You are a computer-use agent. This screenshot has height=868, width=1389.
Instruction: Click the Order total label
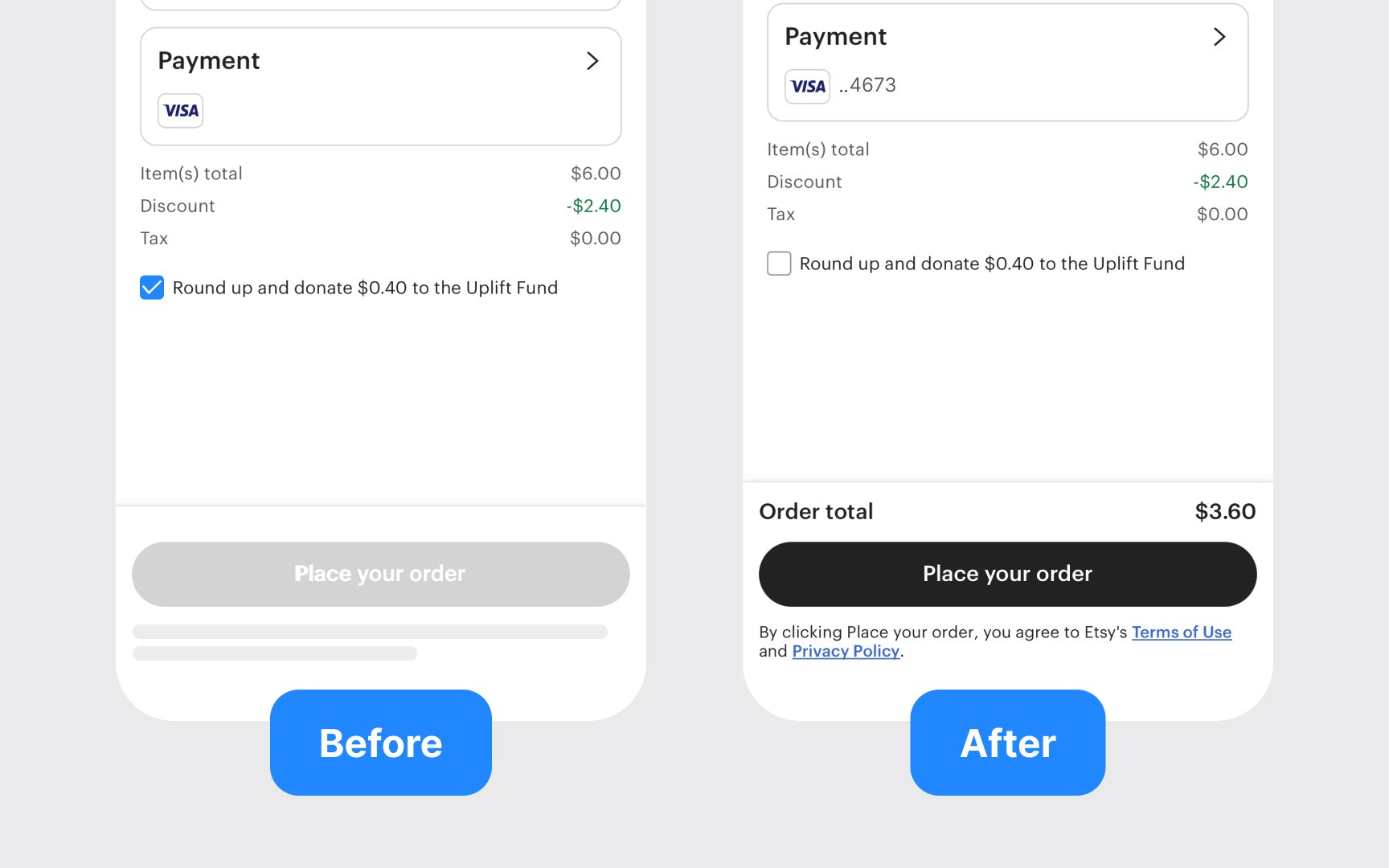coord(816,511)
